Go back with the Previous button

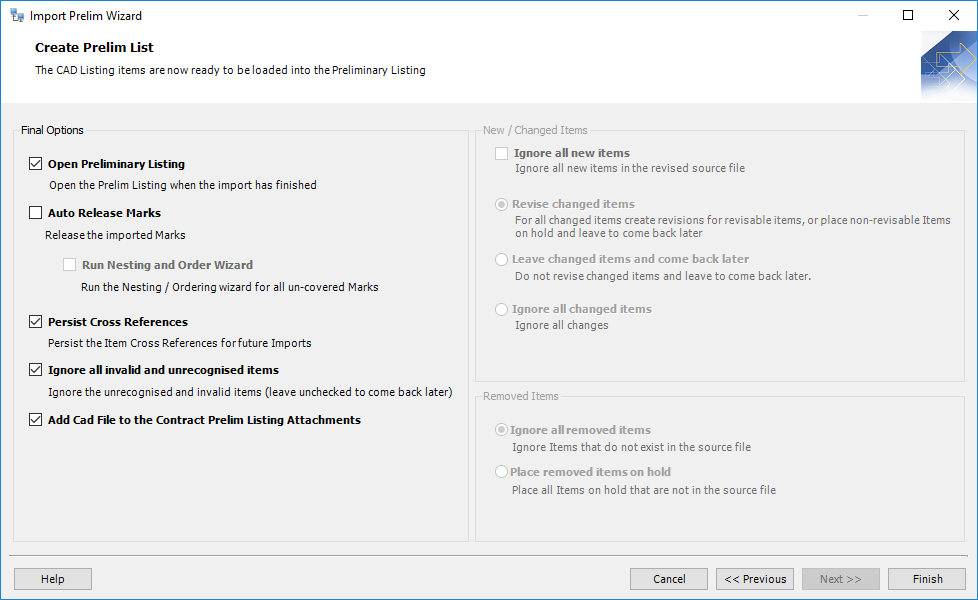(755, 579)
